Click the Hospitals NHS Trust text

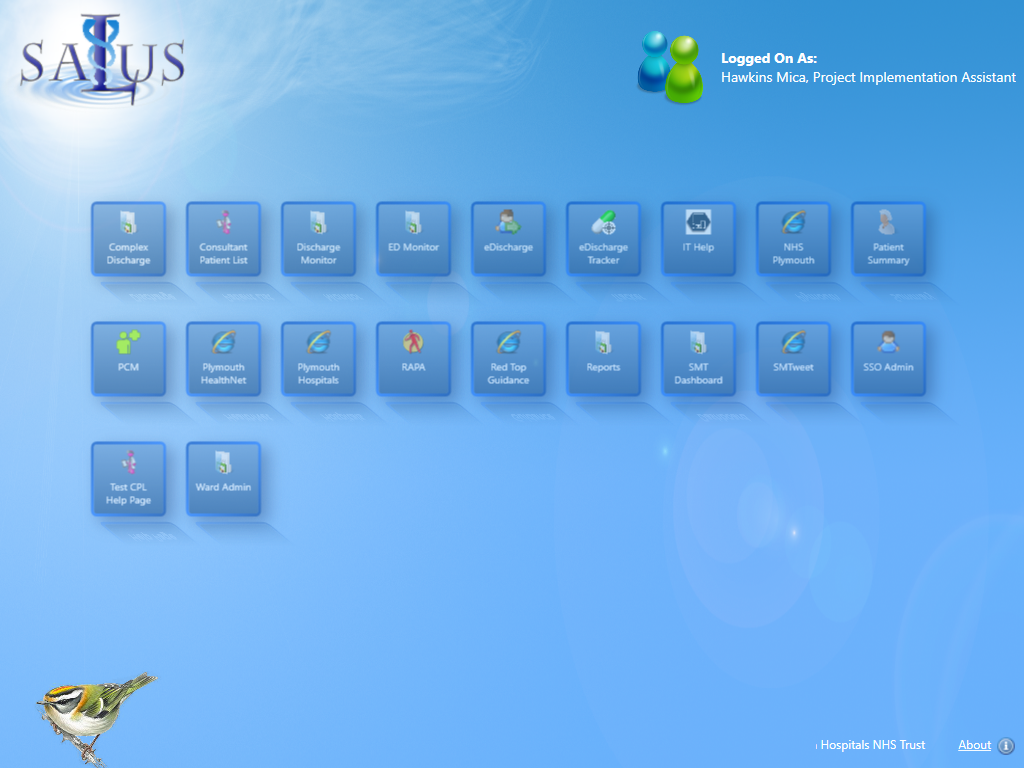tap(872, 745)
